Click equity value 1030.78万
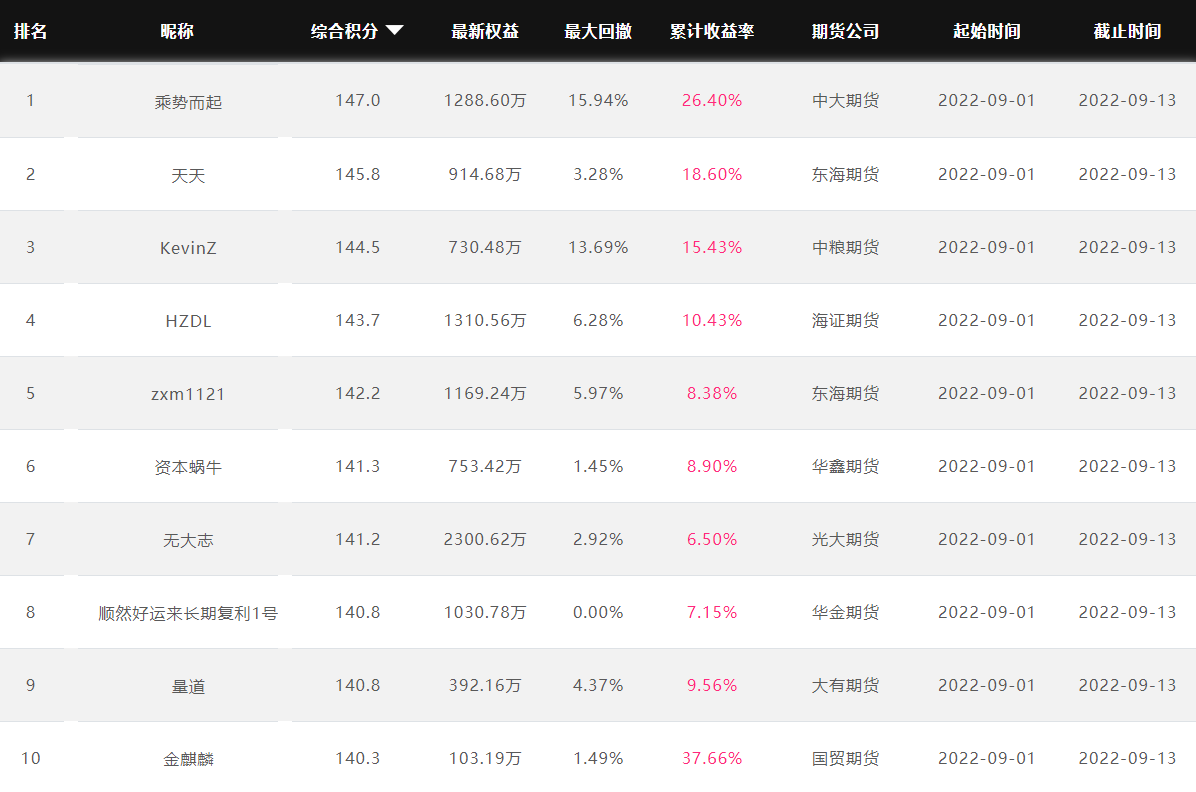Image resolution: width=1196 pixels, height=792 pixels. coord(485,613)
